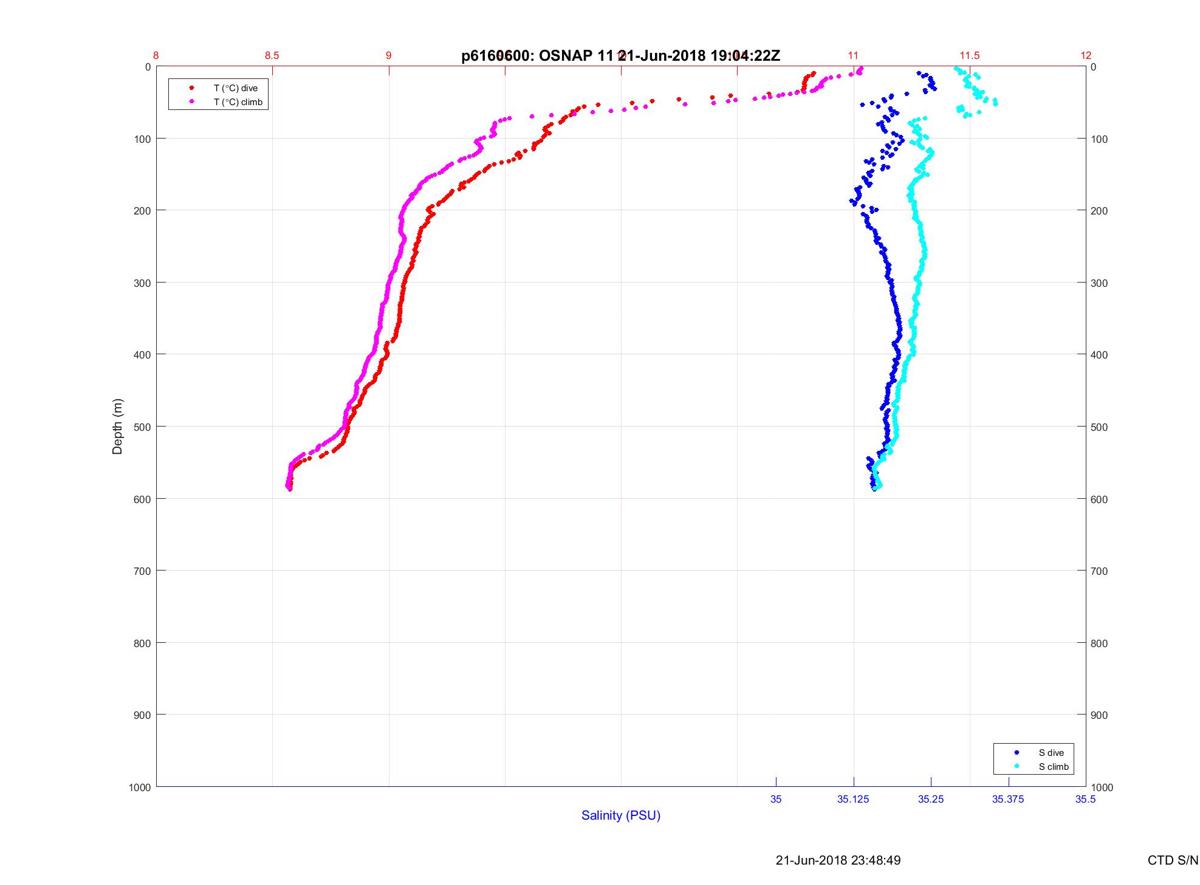Click right-axis depth label '700'
This screenshot has height=885, width=1200.
click(x=1101, y=571)
